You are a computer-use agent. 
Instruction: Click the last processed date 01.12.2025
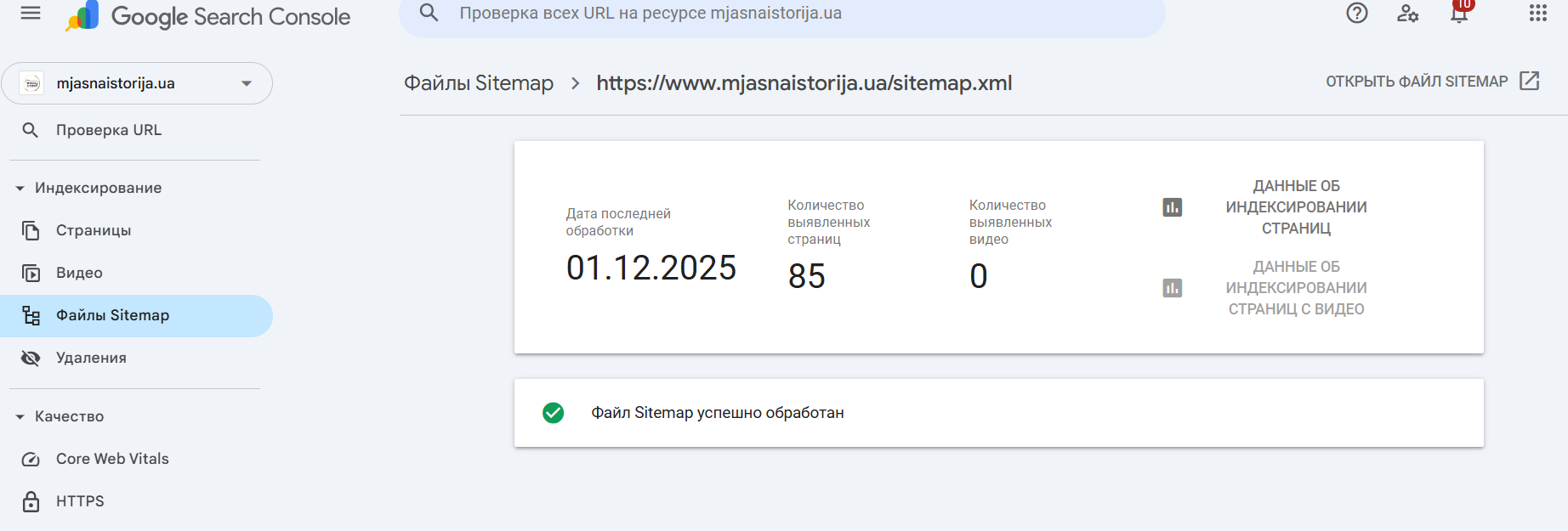tap(651, 268)
